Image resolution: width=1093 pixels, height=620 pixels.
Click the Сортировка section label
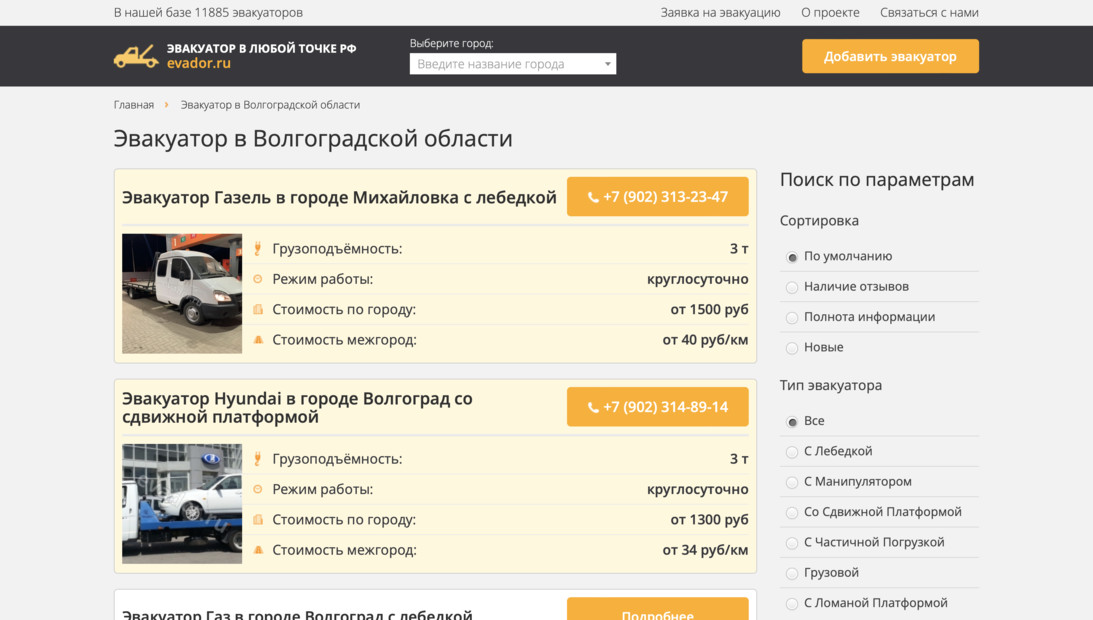coord(819,220)
